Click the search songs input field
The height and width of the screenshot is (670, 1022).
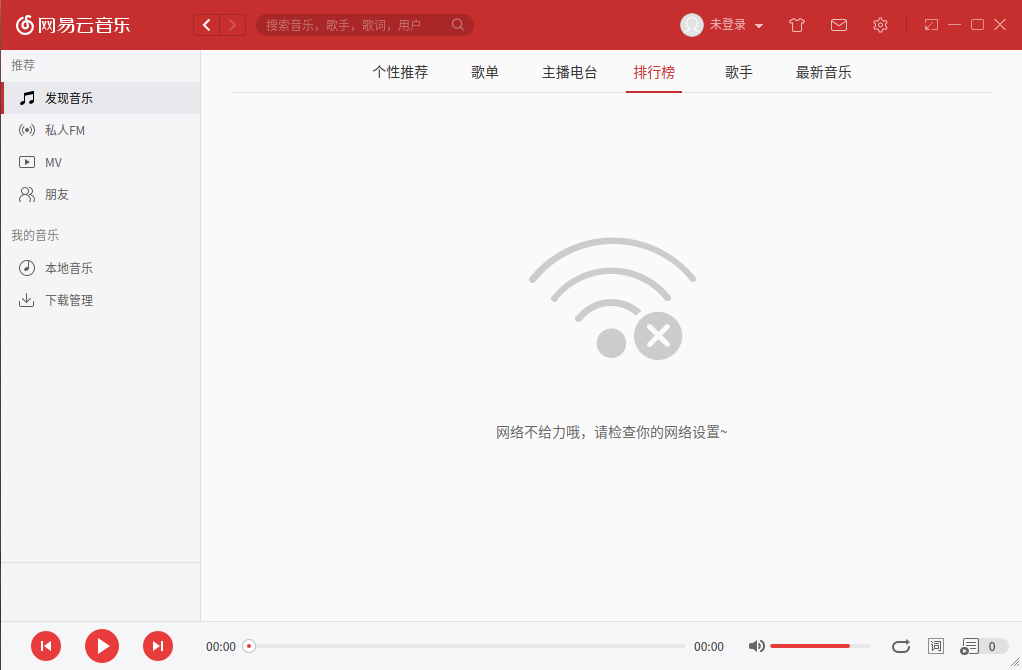click(360, 24)
